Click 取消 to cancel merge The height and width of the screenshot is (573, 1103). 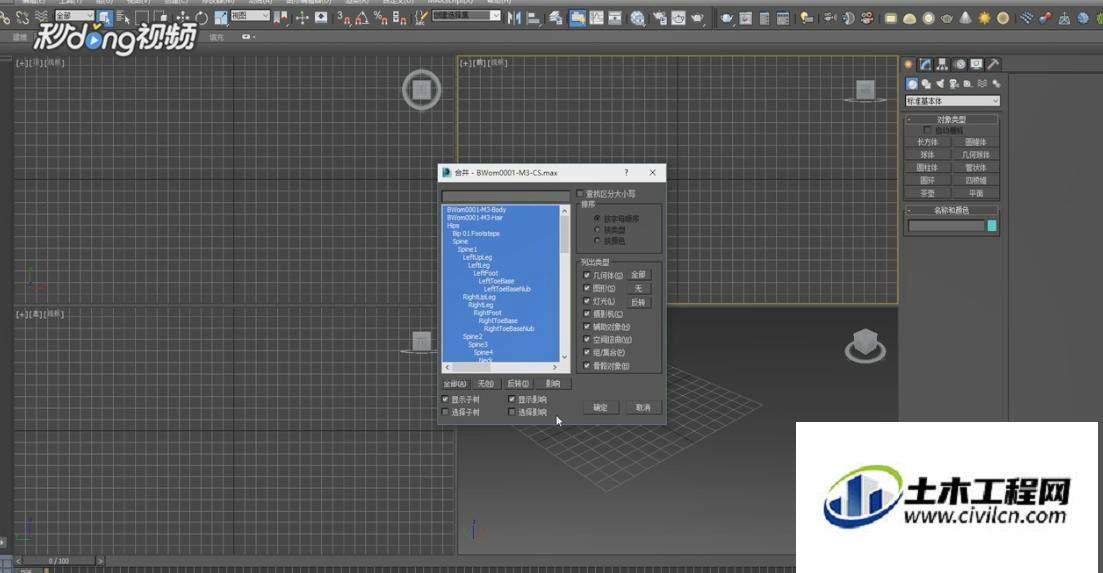(x=643, y=408)
